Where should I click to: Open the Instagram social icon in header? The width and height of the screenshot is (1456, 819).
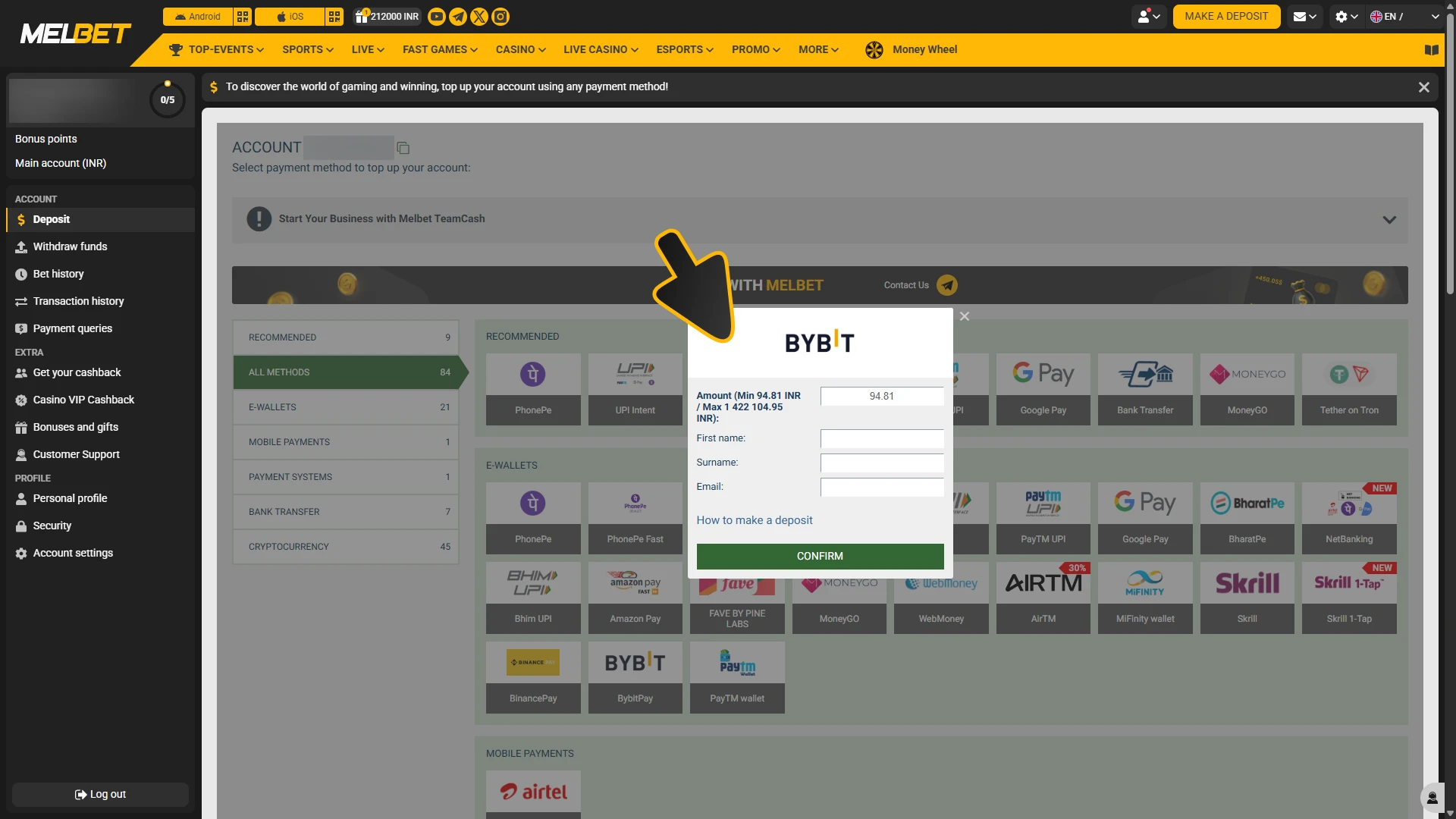coord(500,17)
